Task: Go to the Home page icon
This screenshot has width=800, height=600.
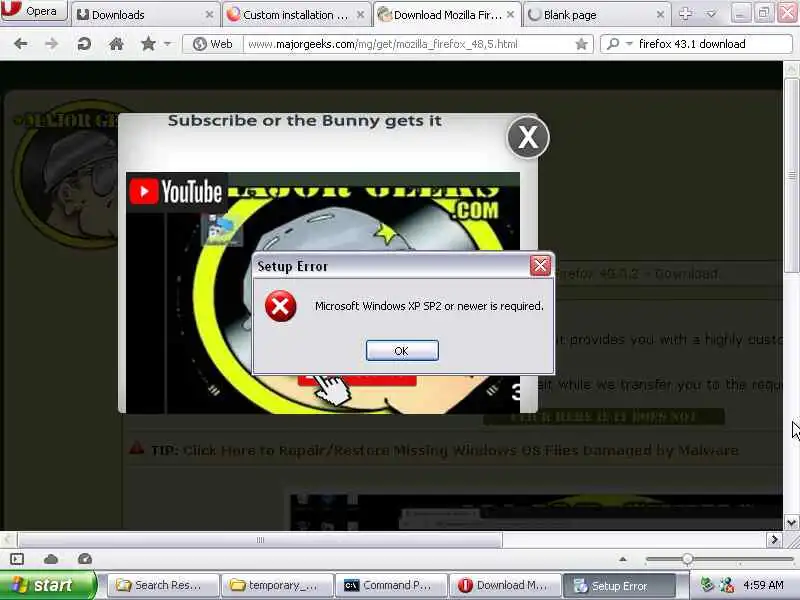Action: (x=116, y=44)
